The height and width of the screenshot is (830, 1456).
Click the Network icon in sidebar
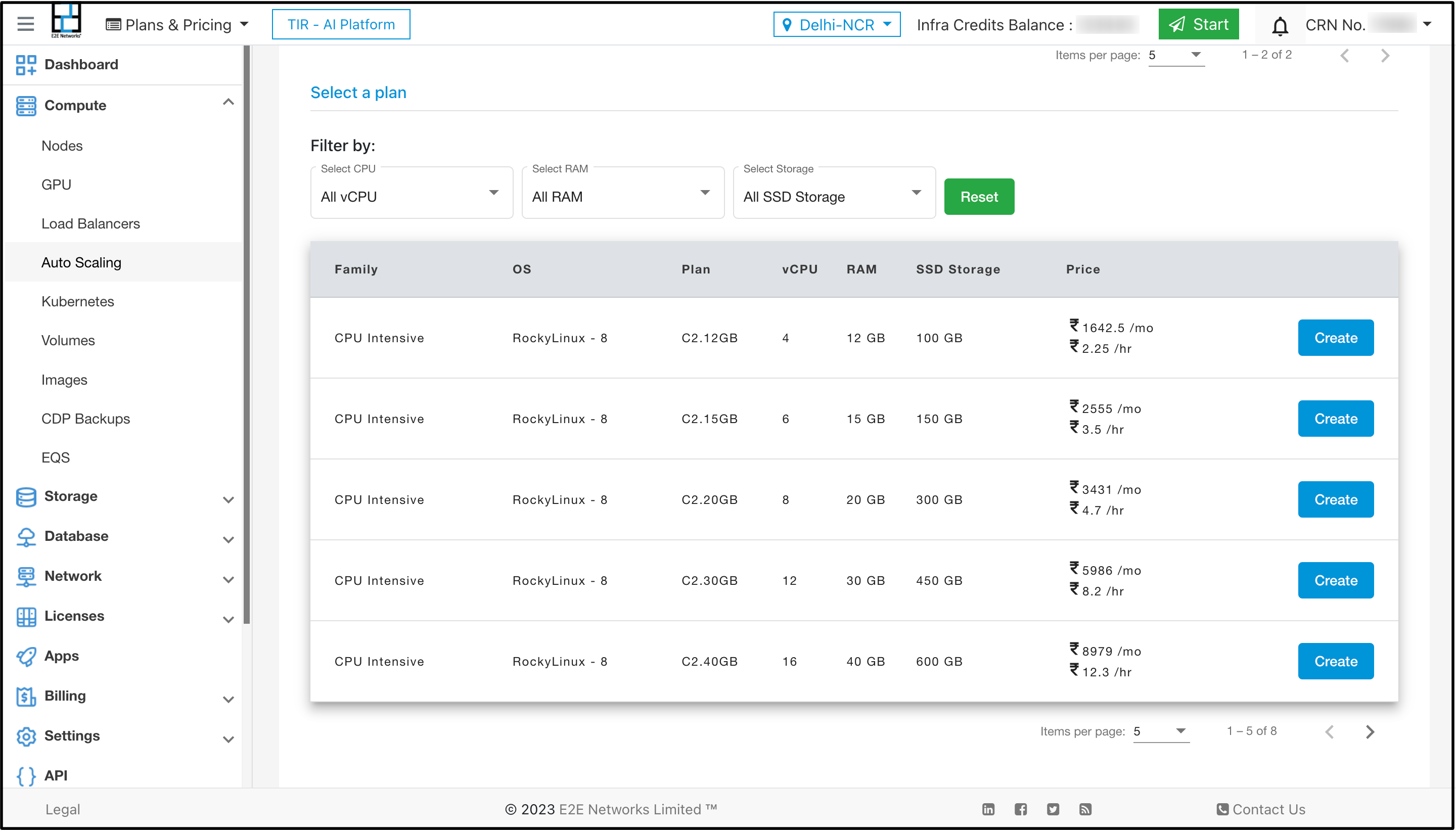point(26,576)
